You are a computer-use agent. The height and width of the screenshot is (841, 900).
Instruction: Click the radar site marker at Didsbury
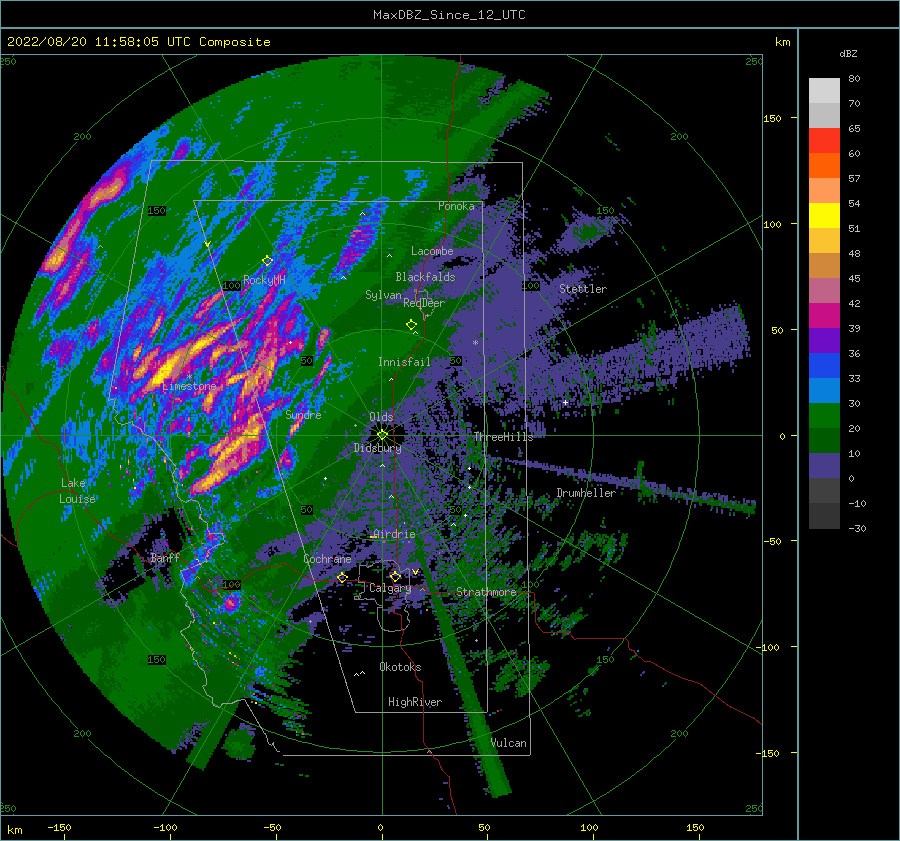point(382,435)
